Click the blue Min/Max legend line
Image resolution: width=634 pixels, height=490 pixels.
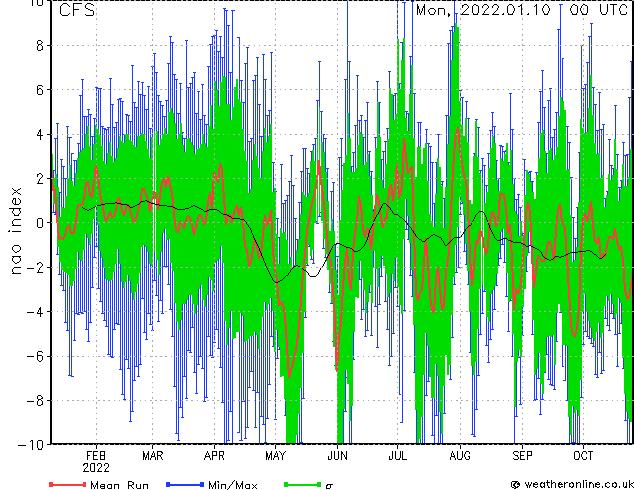pyautogui.click(x=185, y=484)
